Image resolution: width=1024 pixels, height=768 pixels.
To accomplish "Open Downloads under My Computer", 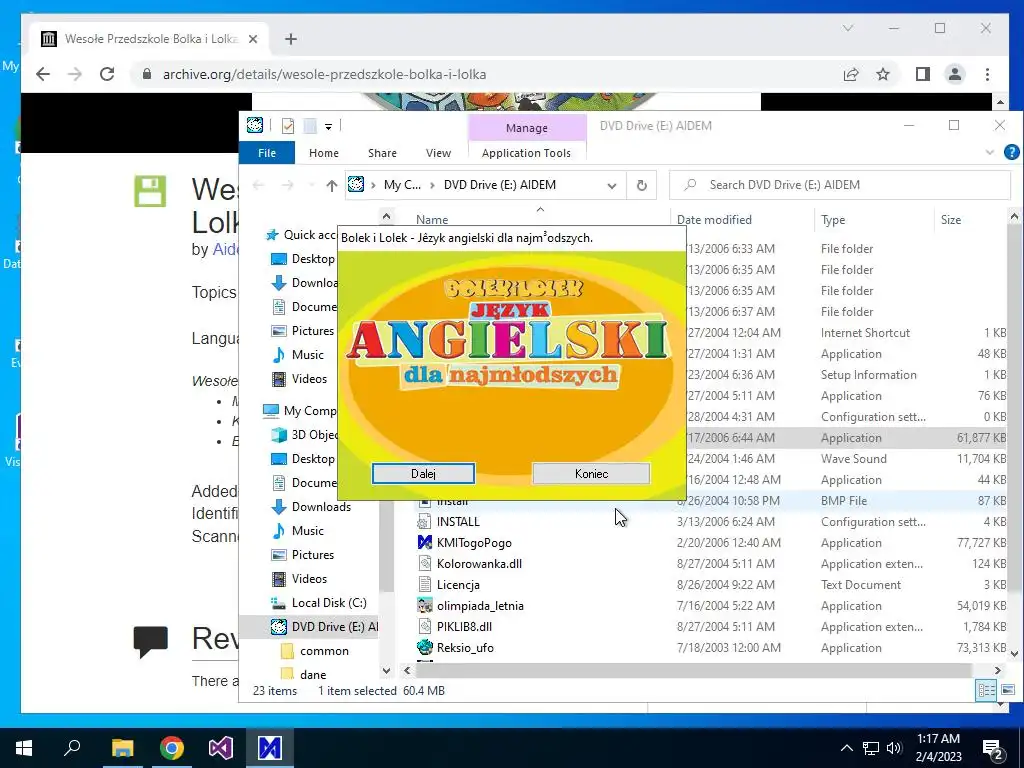I will pos(321,507).
